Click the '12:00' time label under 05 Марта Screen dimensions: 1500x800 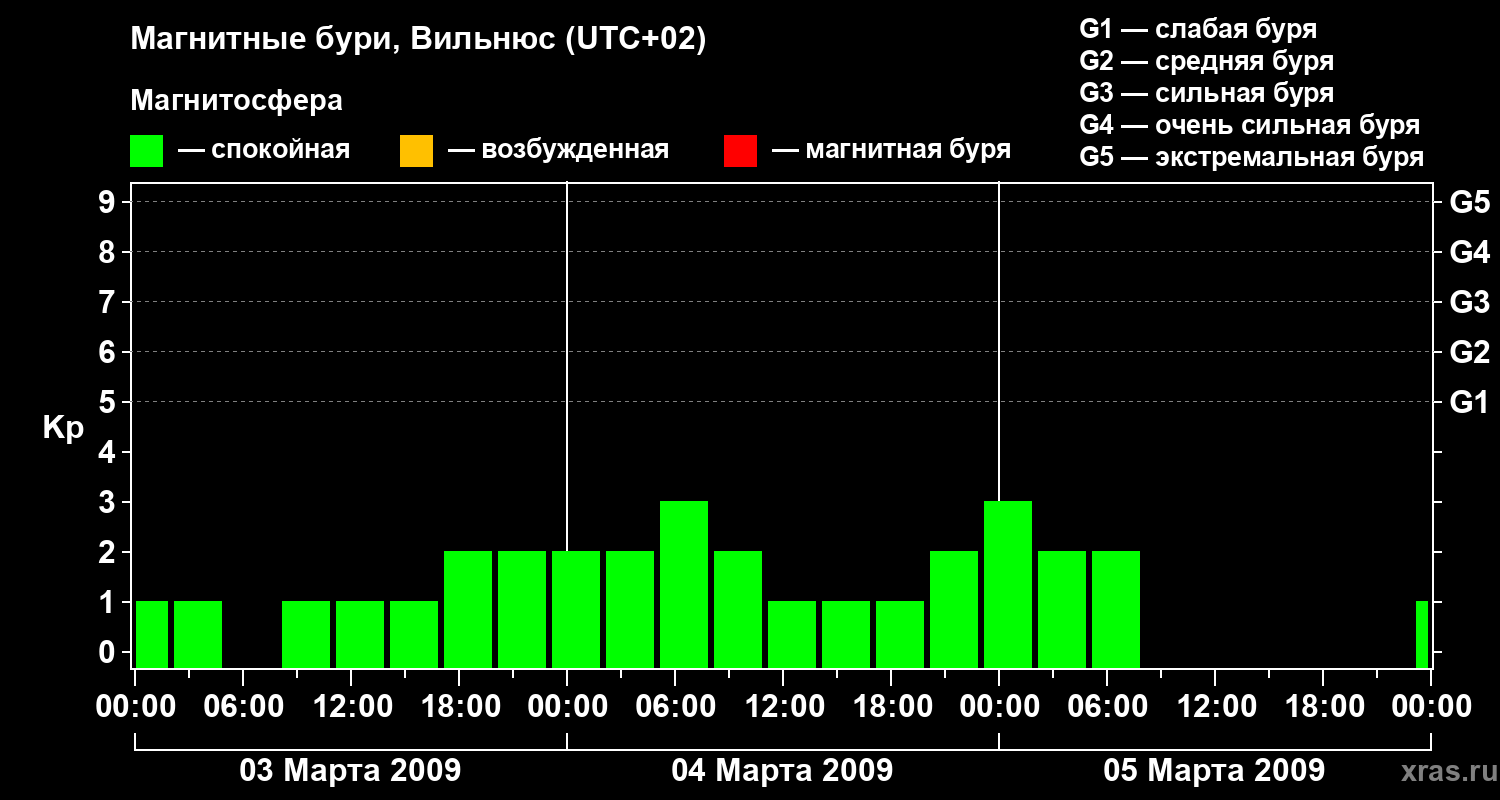[x=1215, y=707]
